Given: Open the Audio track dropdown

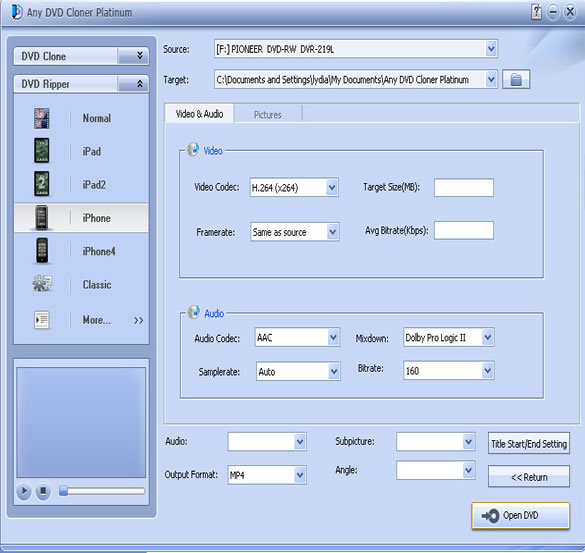Looking at the screenshot, I should pos(300,442).
